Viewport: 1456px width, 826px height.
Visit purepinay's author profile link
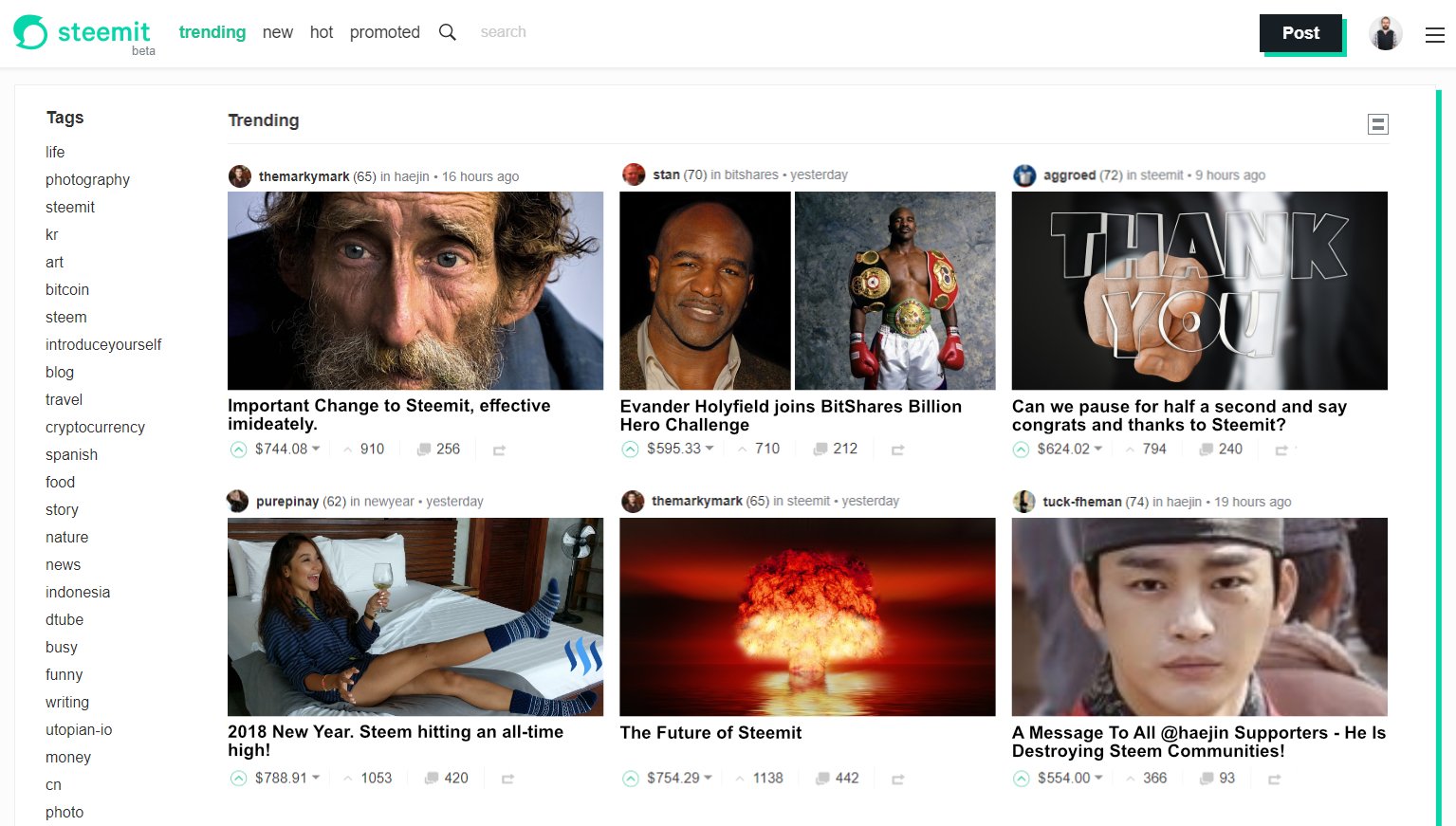click(287, 502)
